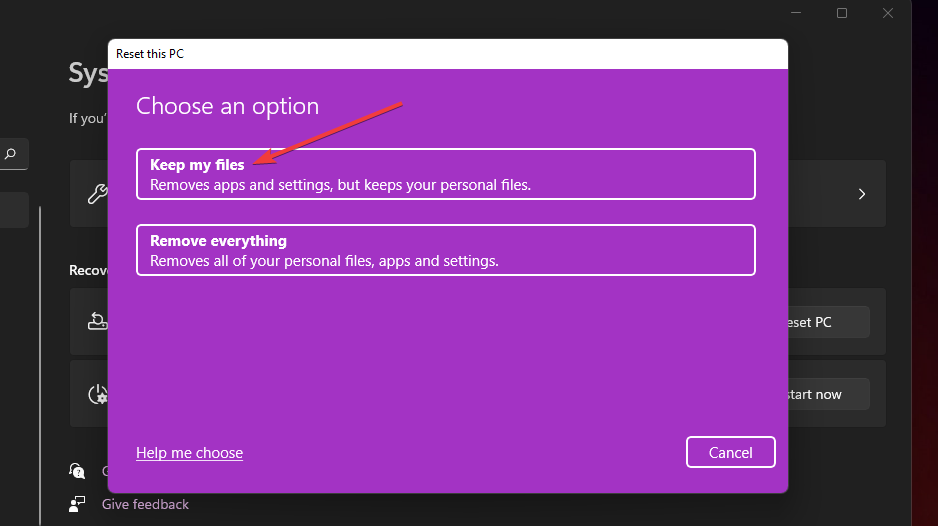Click the wrench troubleshoot icon in Settings
This screenshot has width=938, height=526.
click(x=97, y=194)
